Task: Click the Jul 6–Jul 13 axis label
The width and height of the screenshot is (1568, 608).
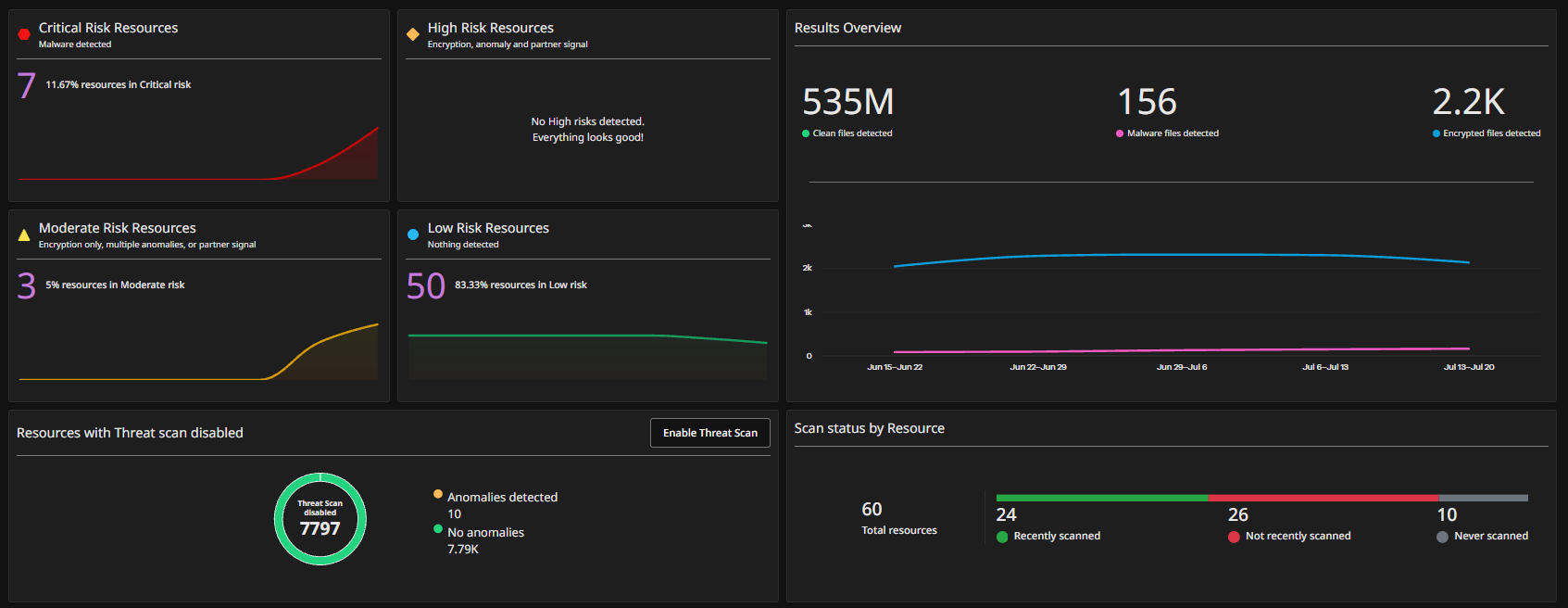Action: tap(1325, 367)
